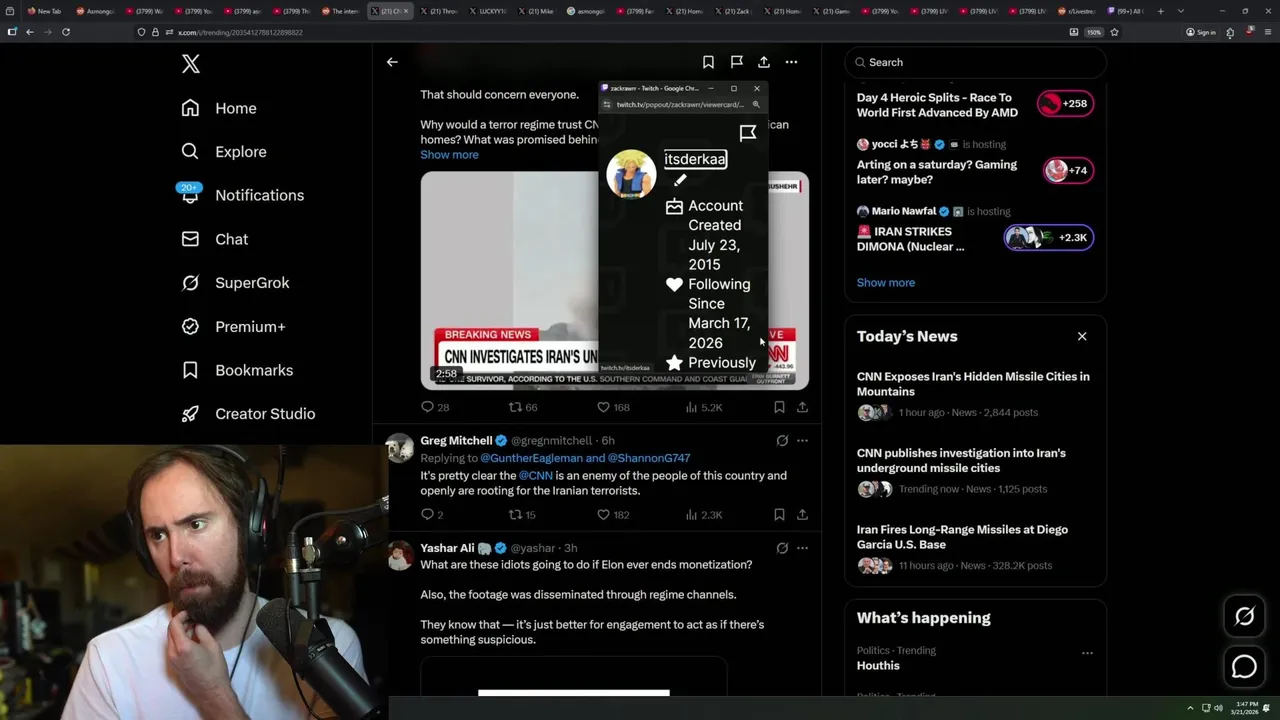Reply to Greg Mitchell's post (2 replies)
Screen dimensions: 1280x720
(431, 515)
